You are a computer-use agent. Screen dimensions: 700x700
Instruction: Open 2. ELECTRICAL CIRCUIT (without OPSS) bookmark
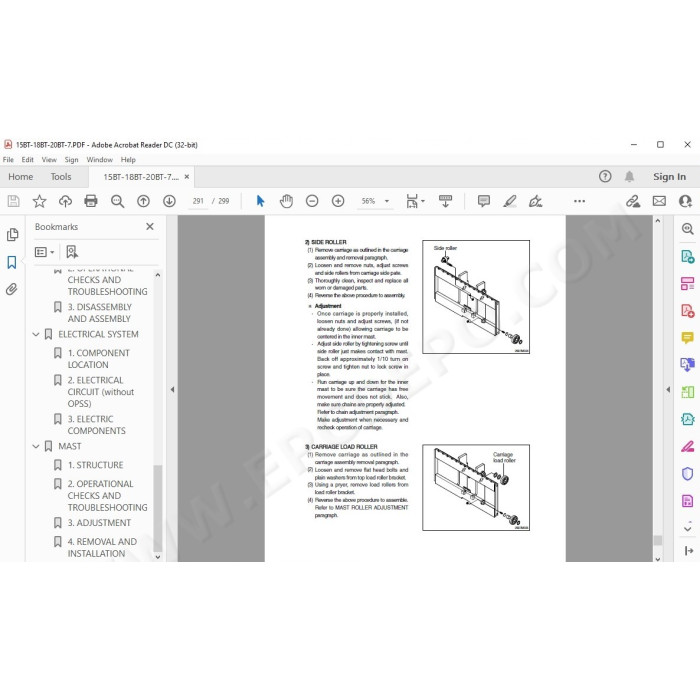(101, 392)
